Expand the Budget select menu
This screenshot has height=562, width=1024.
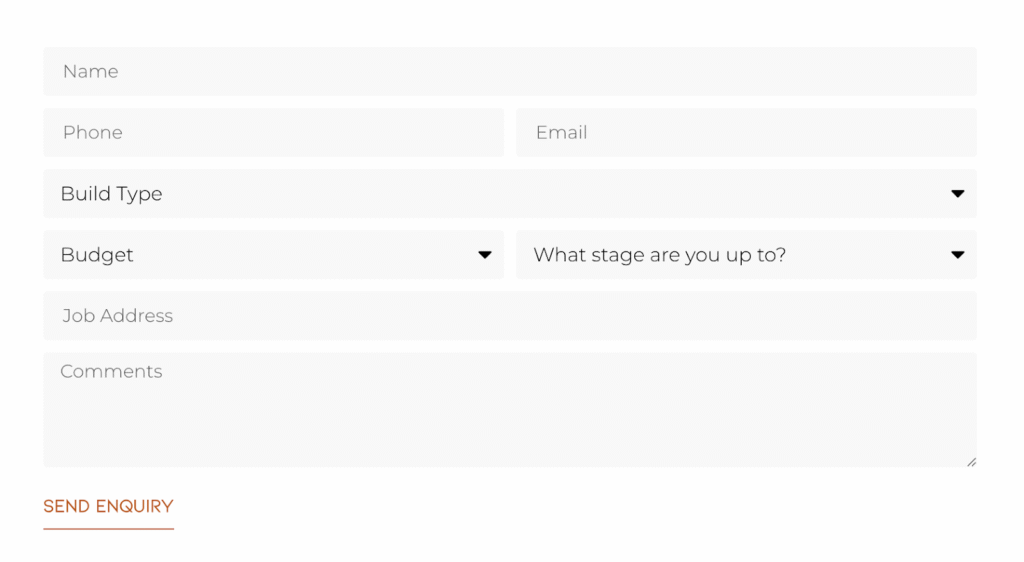[x=273, y=255]
